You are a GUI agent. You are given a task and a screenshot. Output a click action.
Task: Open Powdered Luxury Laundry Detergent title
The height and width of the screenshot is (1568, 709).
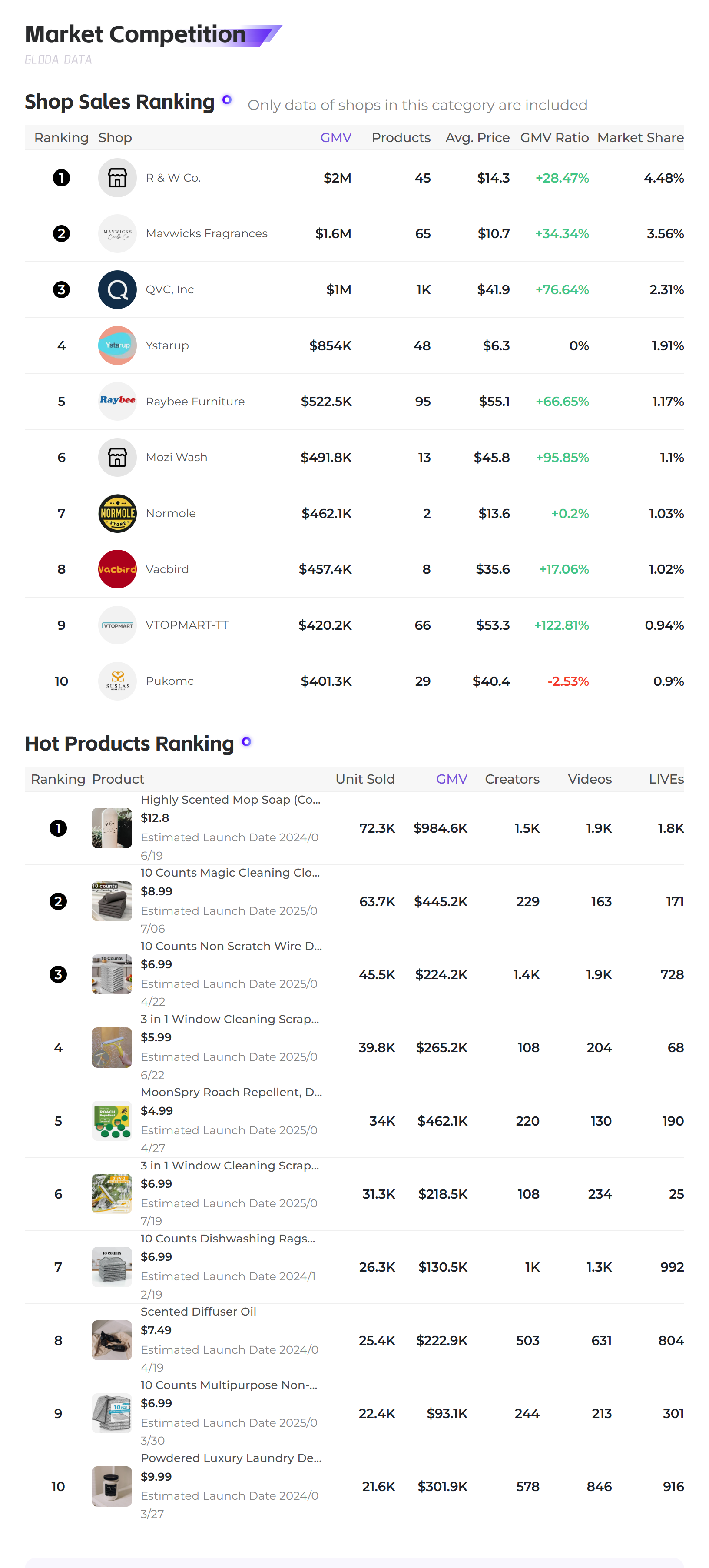pyautogui.click(x=231, y=1458)
